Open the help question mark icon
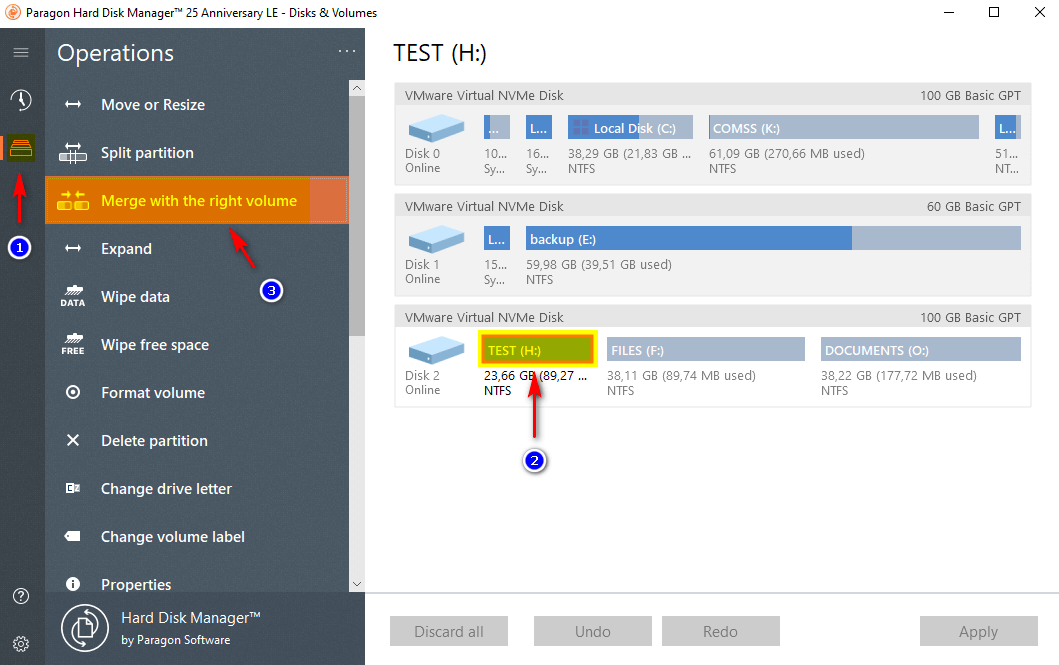This screenshot has height=665, width=1059. [x=21, y=595]
